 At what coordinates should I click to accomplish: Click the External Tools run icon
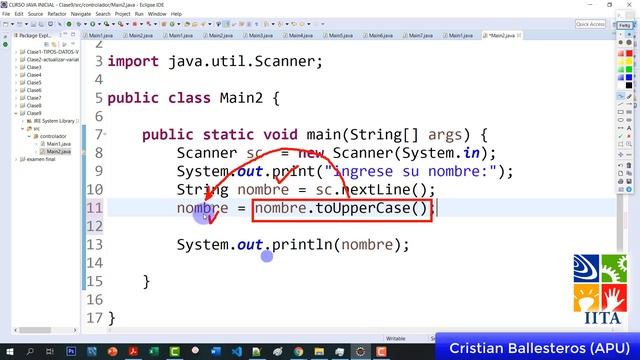[x=120, y=24]
